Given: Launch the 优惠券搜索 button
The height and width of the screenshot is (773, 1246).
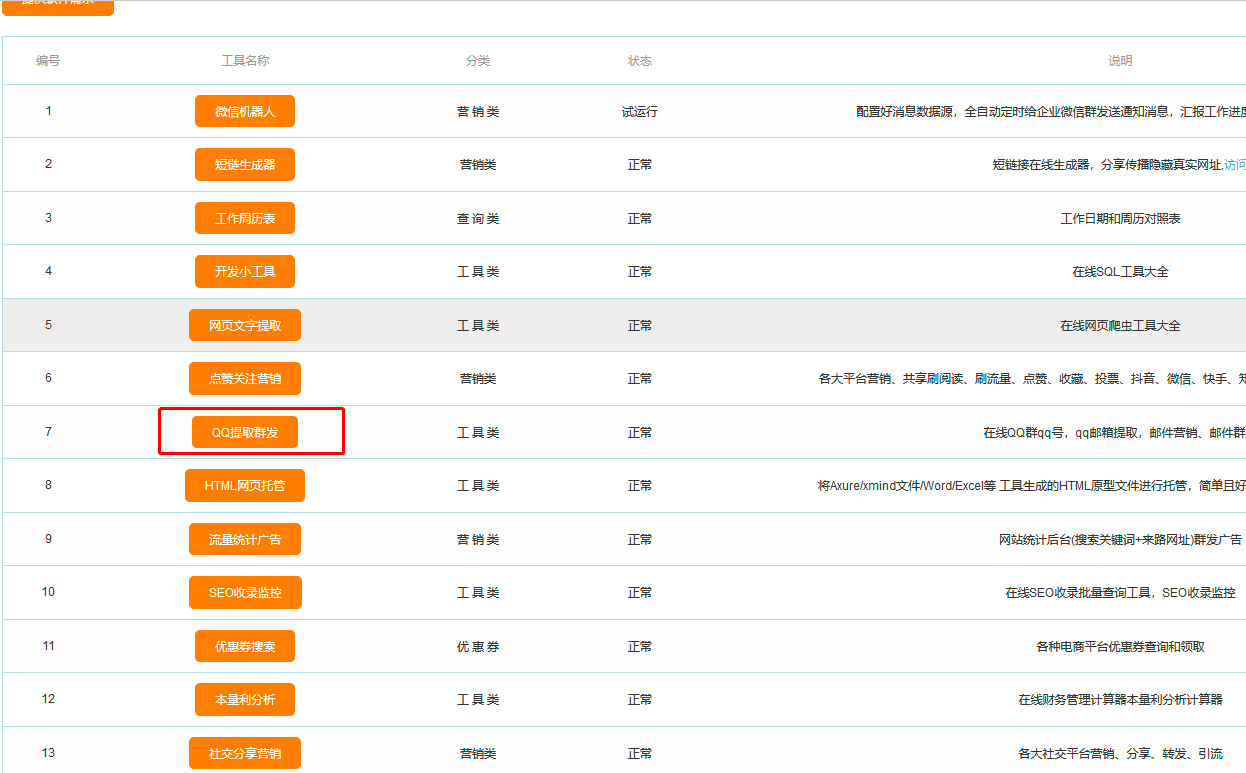Looking at the screenshot, I should pyautogui.click(x=245, y=646).
